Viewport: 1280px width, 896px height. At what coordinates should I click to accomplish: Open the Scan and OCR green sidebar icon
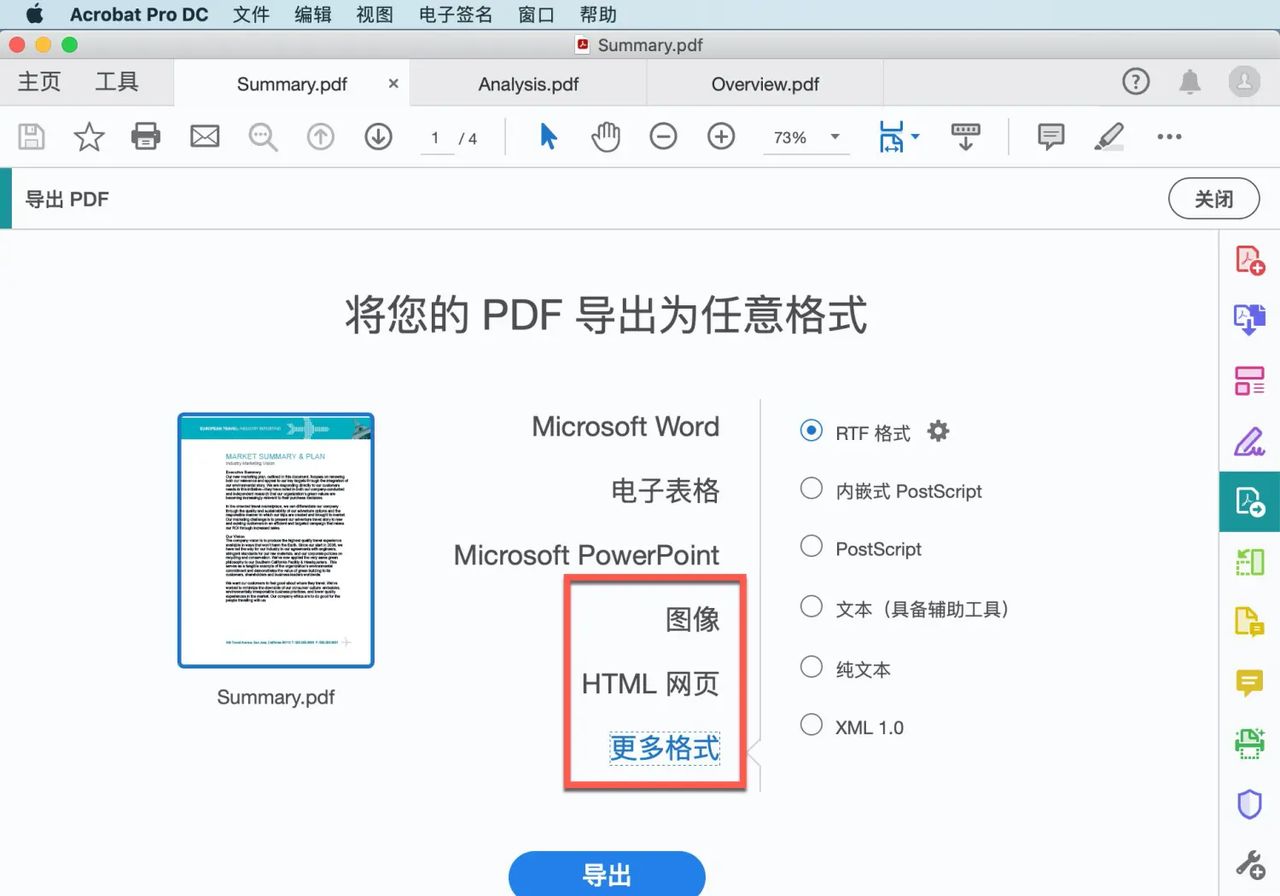pos(1250,743)
